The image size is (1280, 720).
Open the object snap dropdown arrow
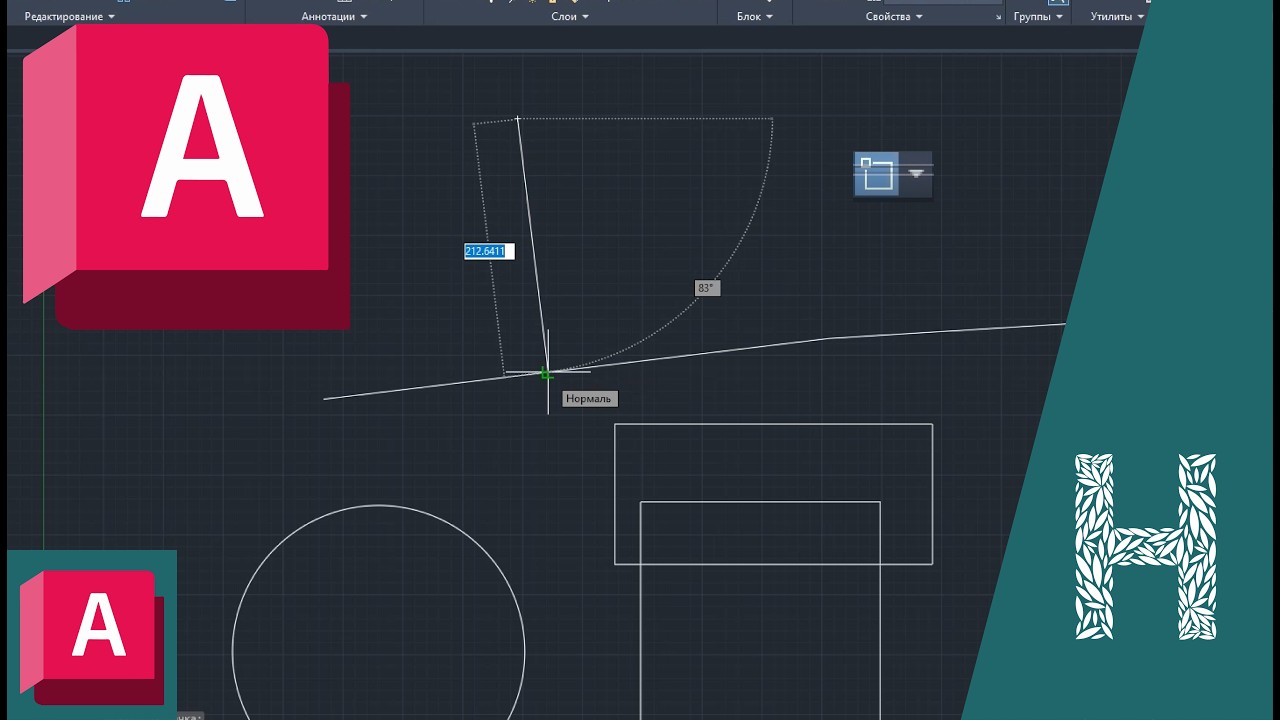(916, 174)
